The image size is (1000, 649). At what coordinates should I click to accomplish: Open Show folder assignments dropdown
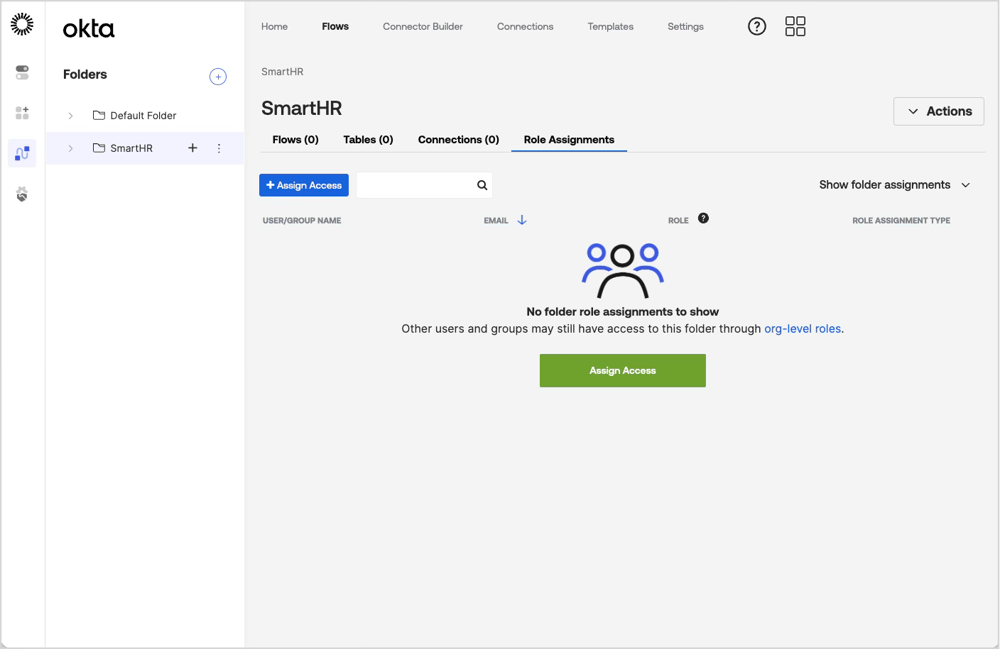(x=894, y=185)
